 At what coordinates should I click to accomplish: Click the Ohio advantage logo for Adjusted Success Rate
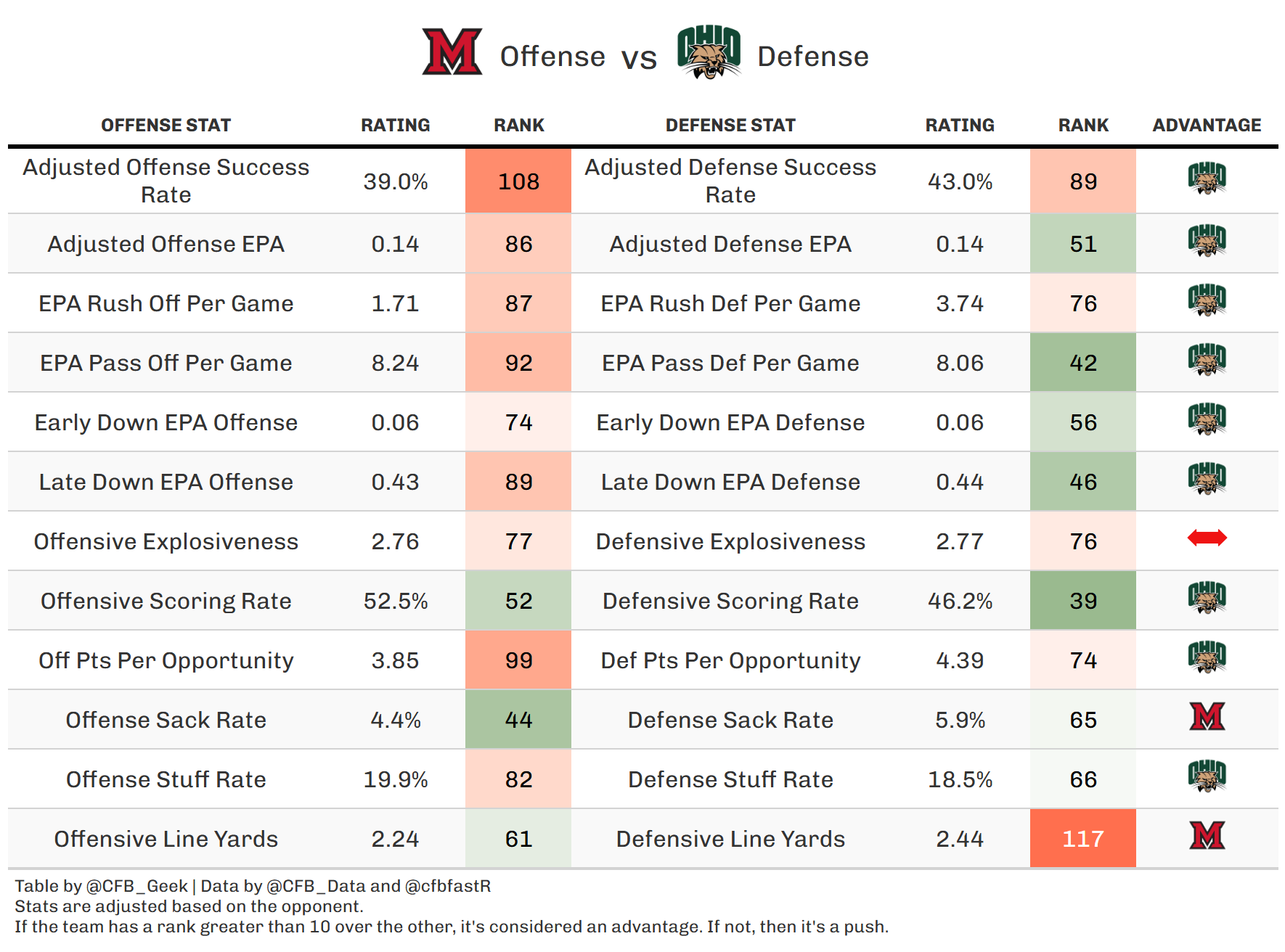1207,178
